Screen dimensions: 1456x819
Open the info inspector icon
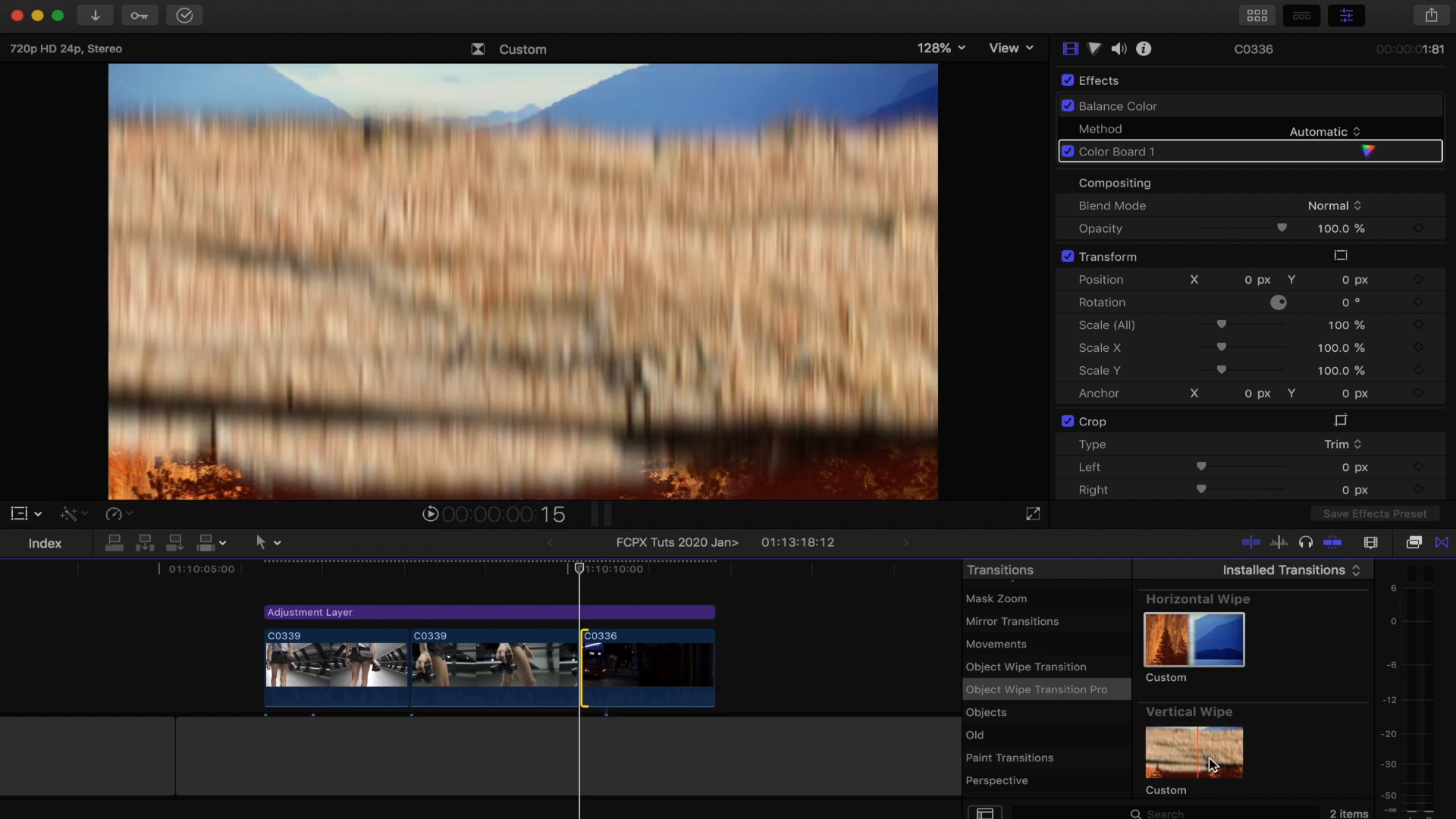1144,49
